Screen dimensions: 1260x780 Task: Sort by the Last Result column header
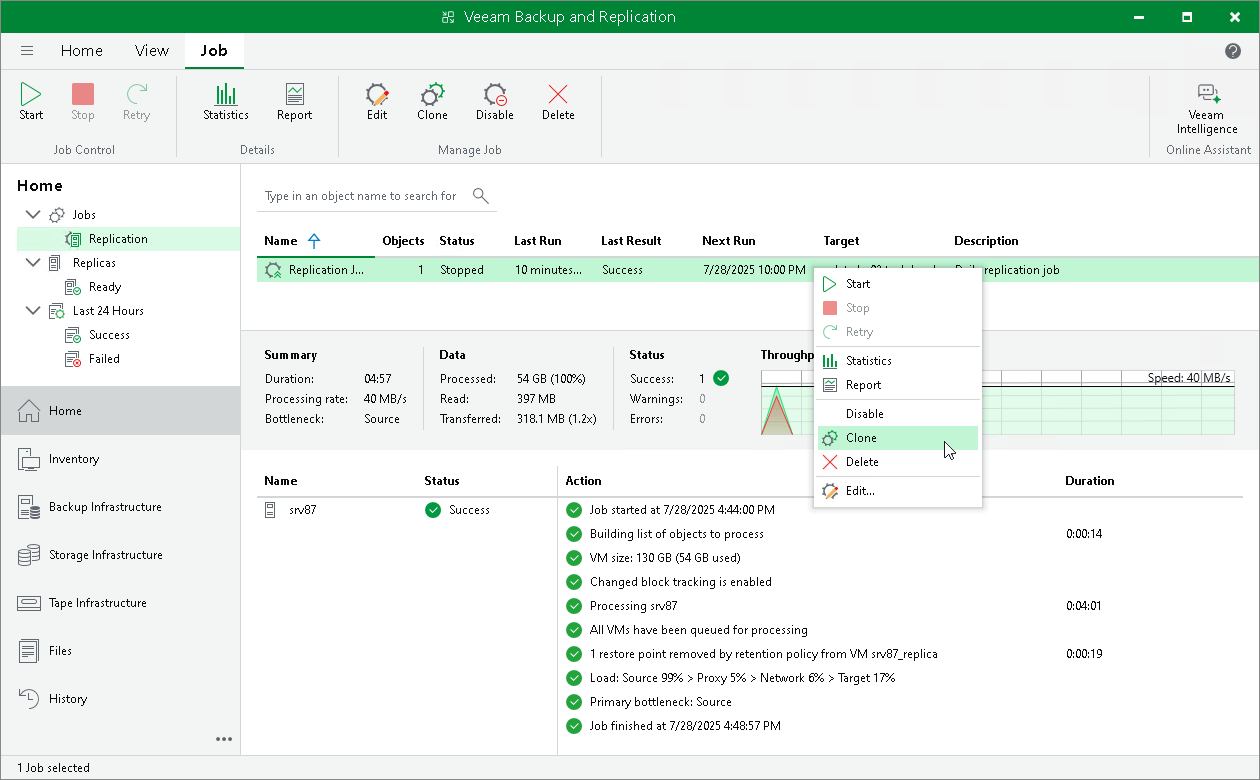[631, 241]
